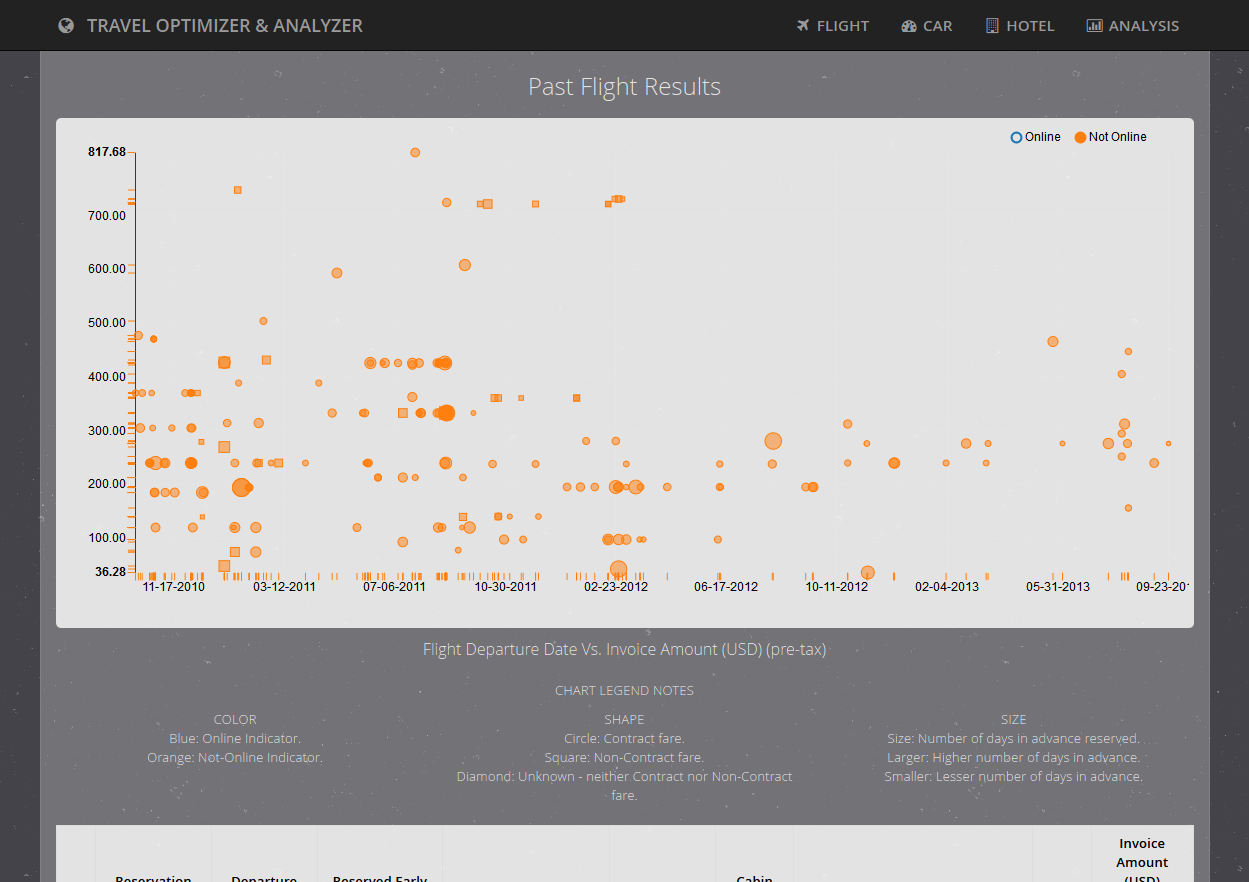The image size is (1249, 882).
Task: Click the 11-17-2010 x-axis date label
Action: [173, 587]
